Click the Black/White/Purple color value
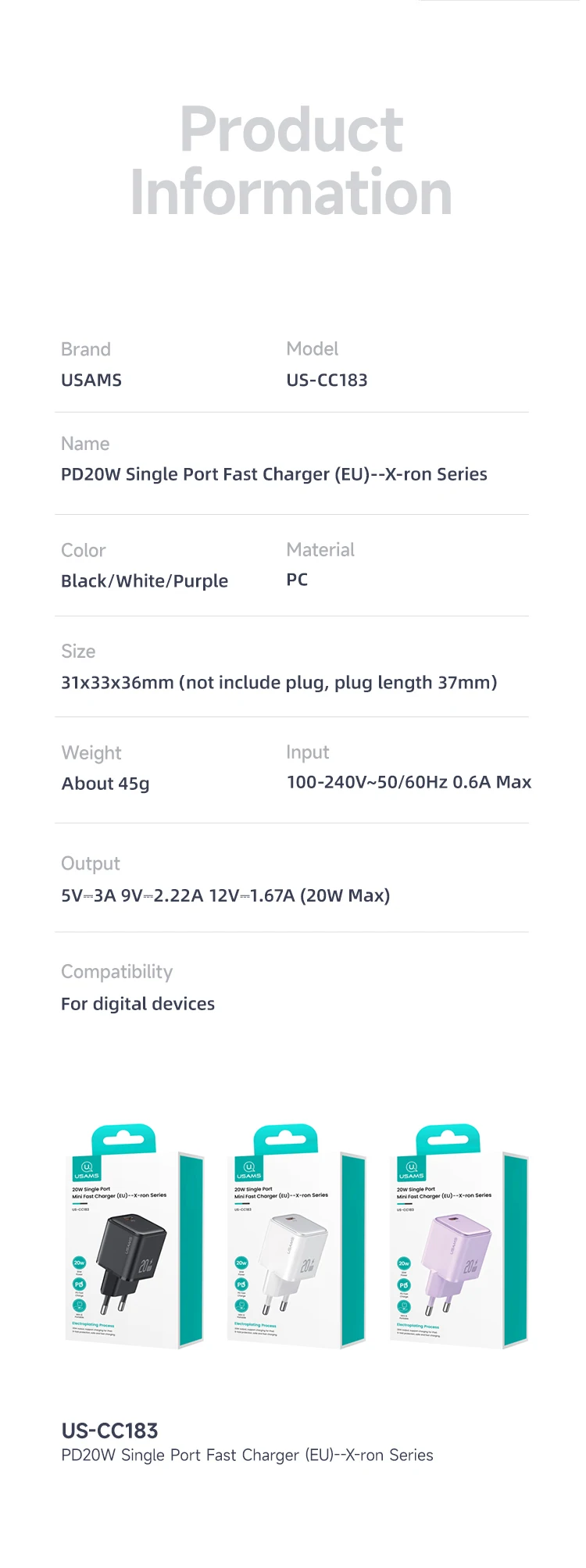 (145, 581)
